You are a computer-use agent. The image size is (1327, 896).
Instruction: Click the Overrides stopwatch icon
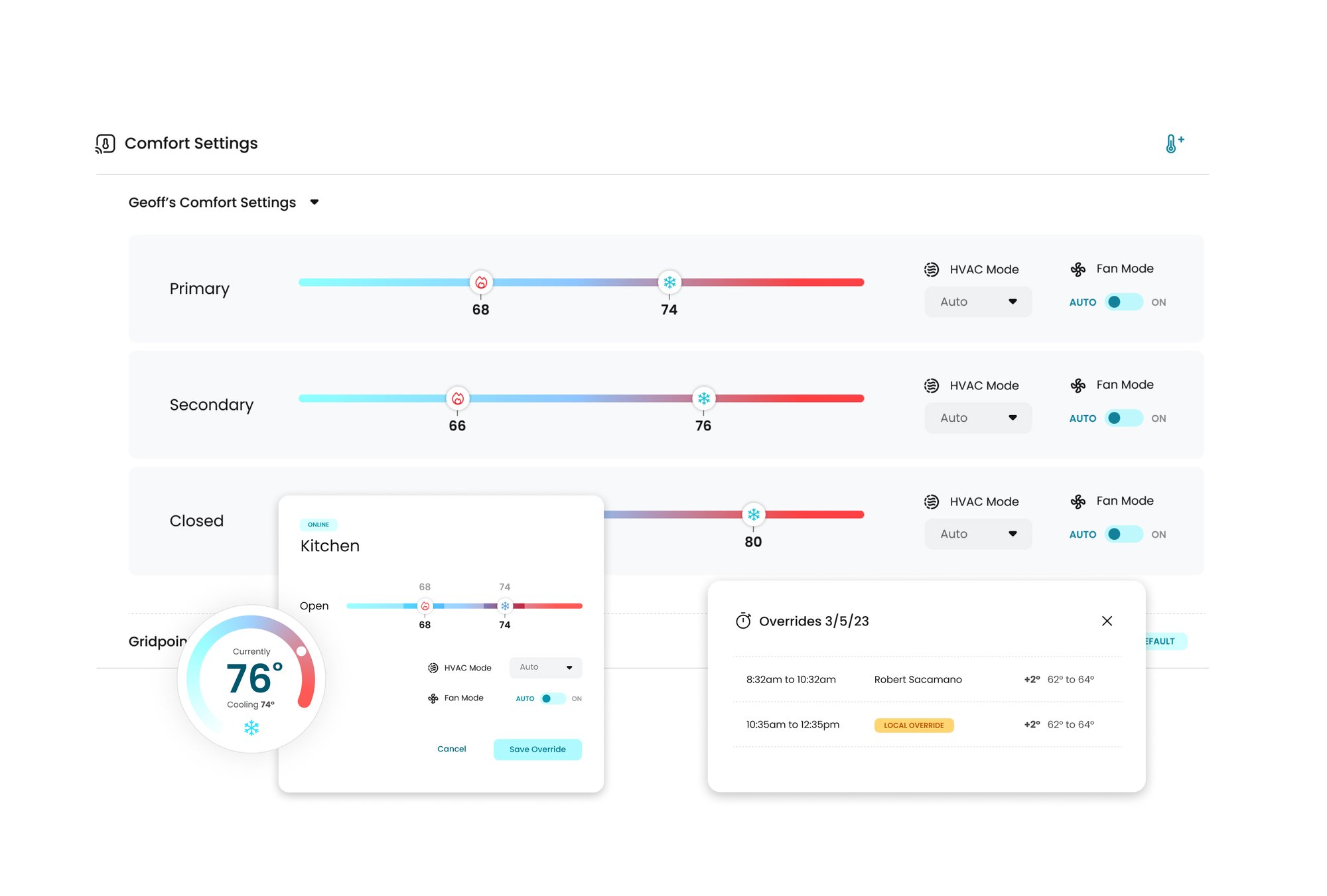pos(743,621)
